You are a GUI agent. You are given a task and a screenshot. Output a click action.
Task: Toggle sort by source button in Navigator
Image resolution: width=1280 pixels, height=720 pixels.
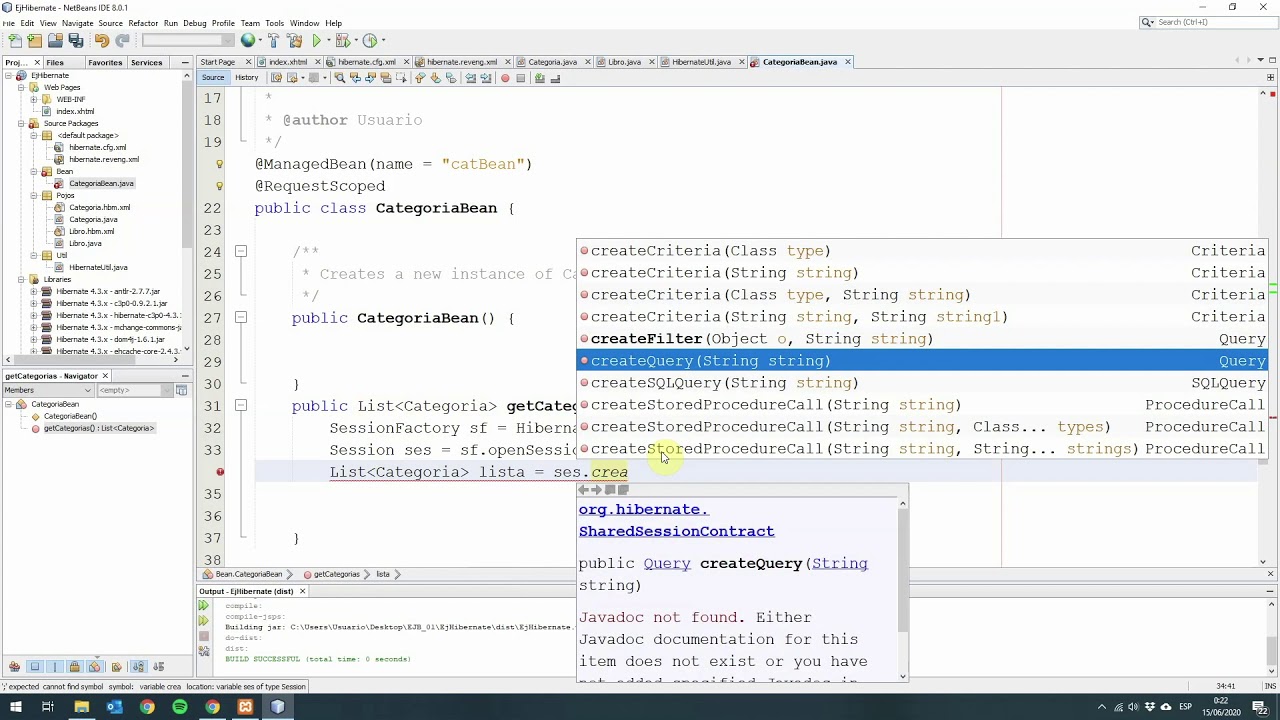[158, 667]
